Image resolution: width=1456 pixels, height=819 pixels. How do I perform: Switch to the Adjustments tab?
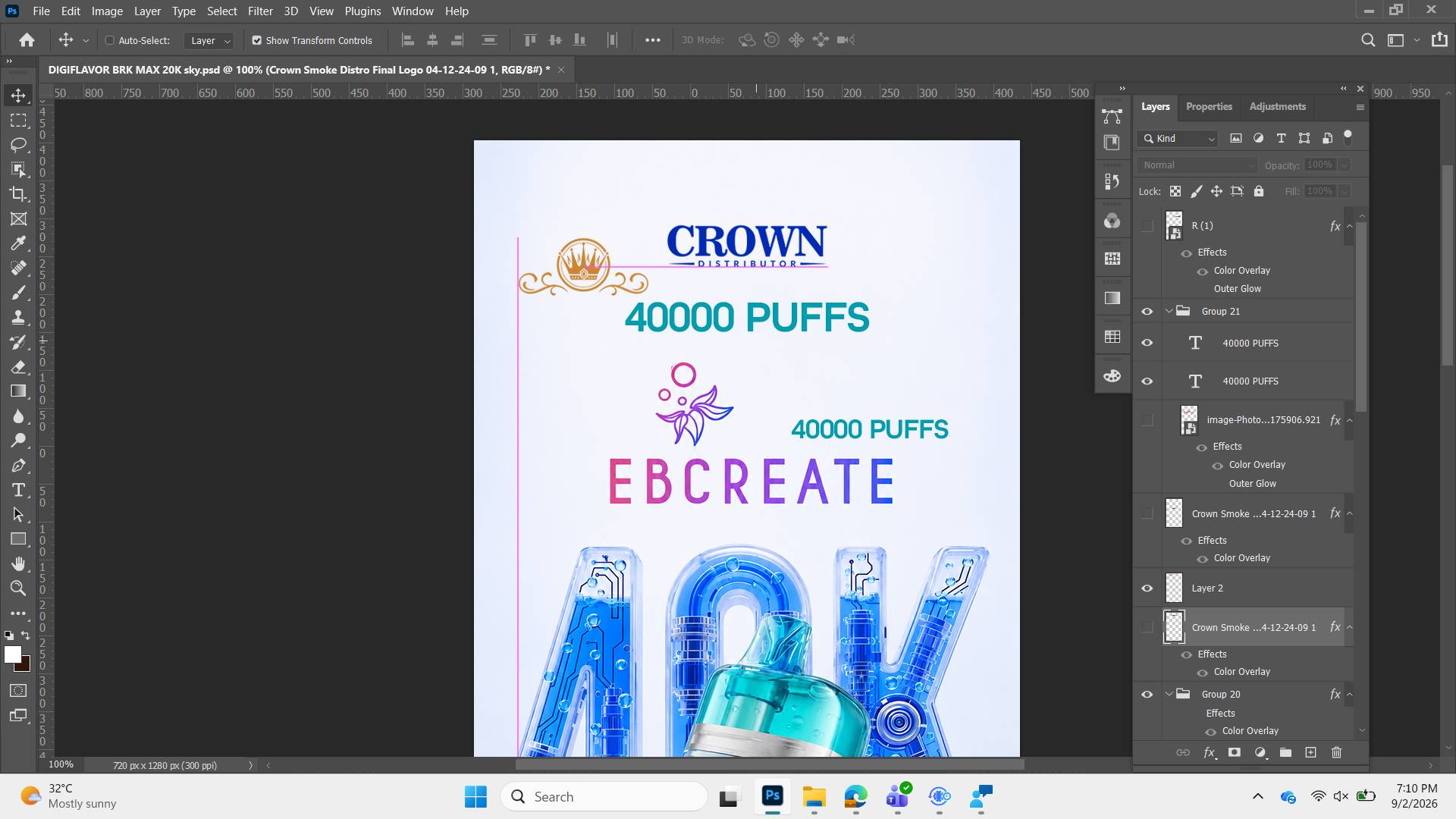1277,106
